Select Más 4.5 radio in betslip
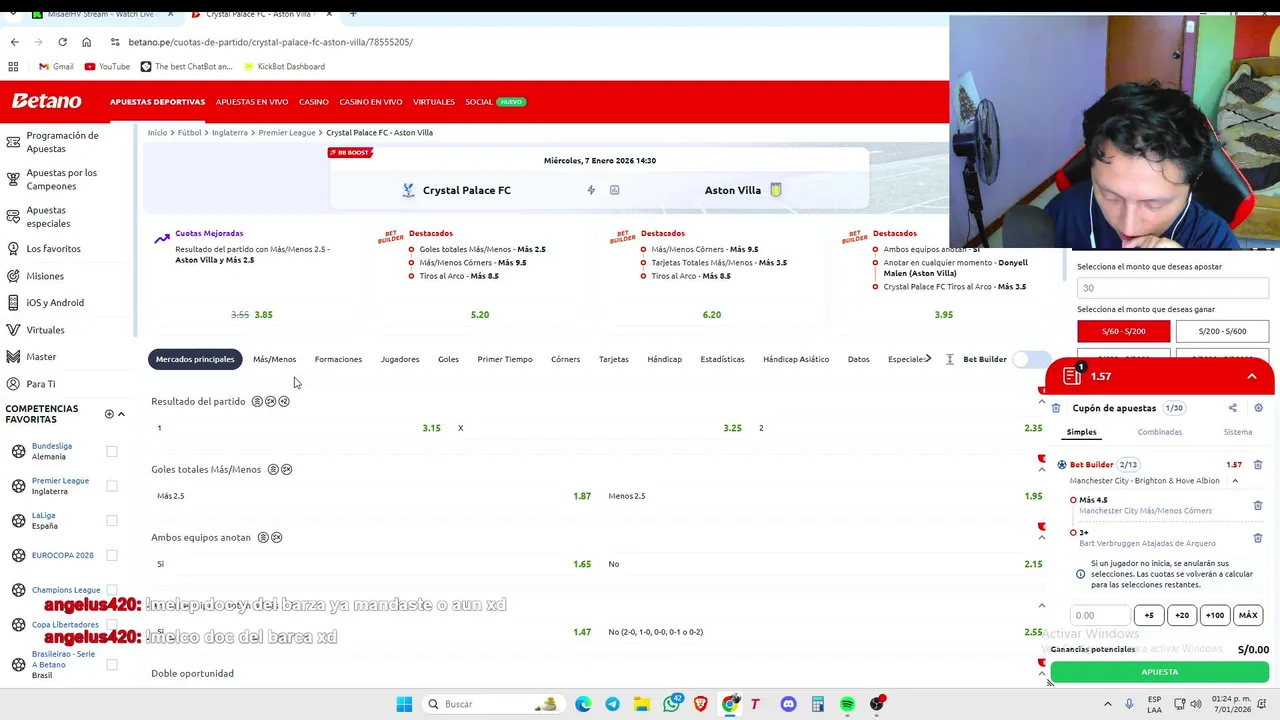Screen dimensions: 1280x720 click(x=1073, y=500)
